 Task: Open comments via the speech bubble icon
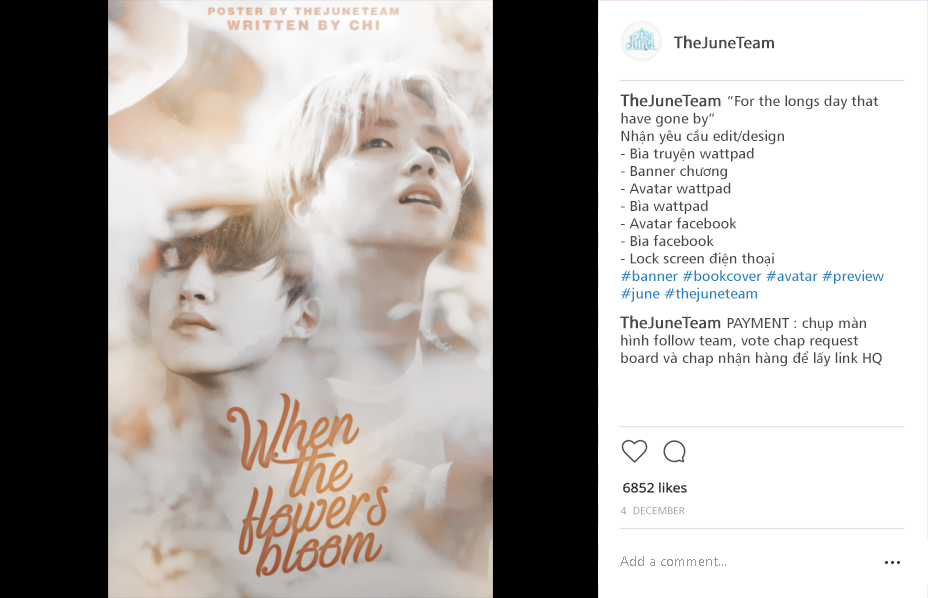click(674, 452)
